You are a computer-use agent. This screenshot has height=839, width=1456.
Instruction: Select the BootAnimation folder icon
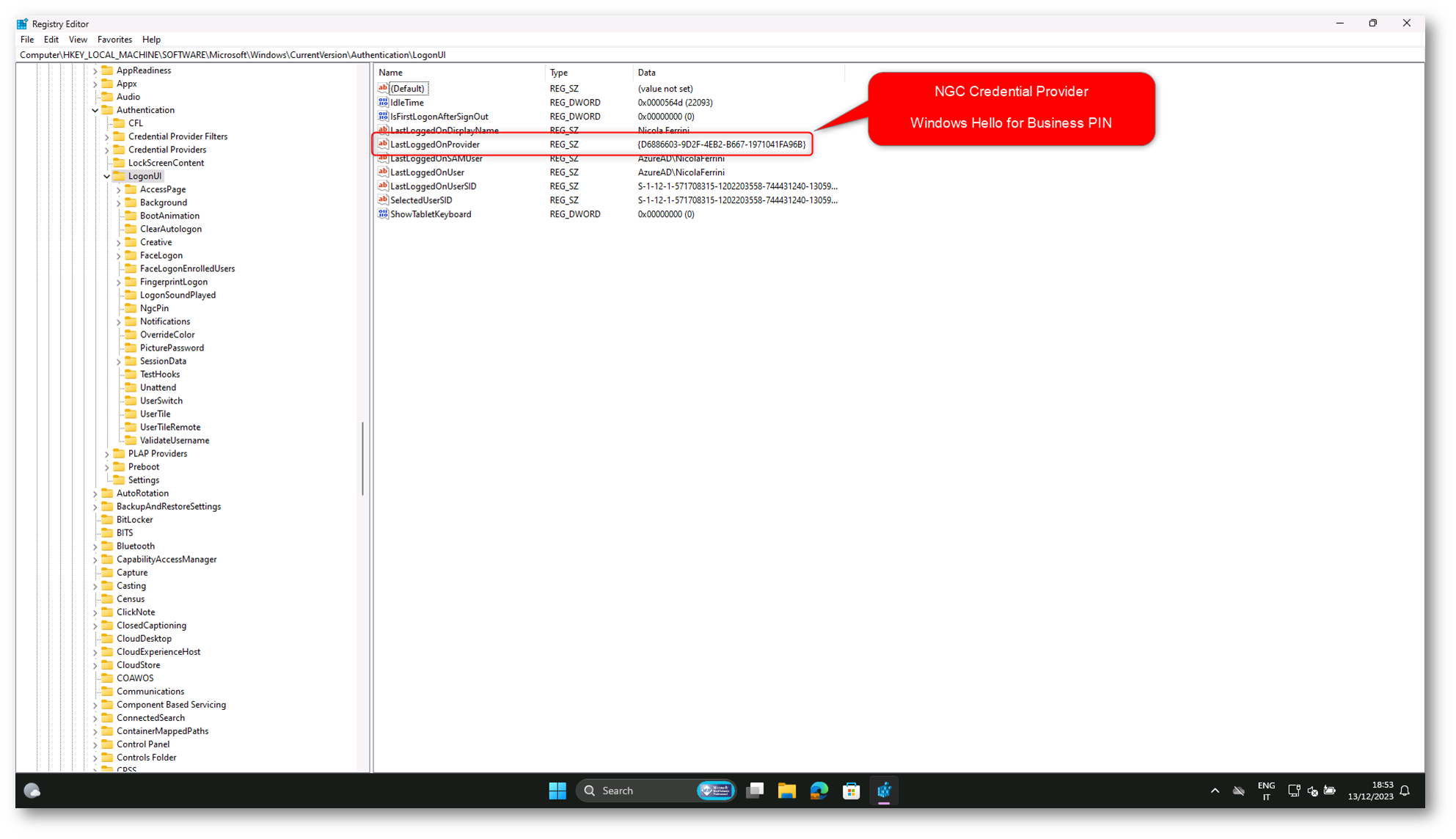(x=131, y=216)
